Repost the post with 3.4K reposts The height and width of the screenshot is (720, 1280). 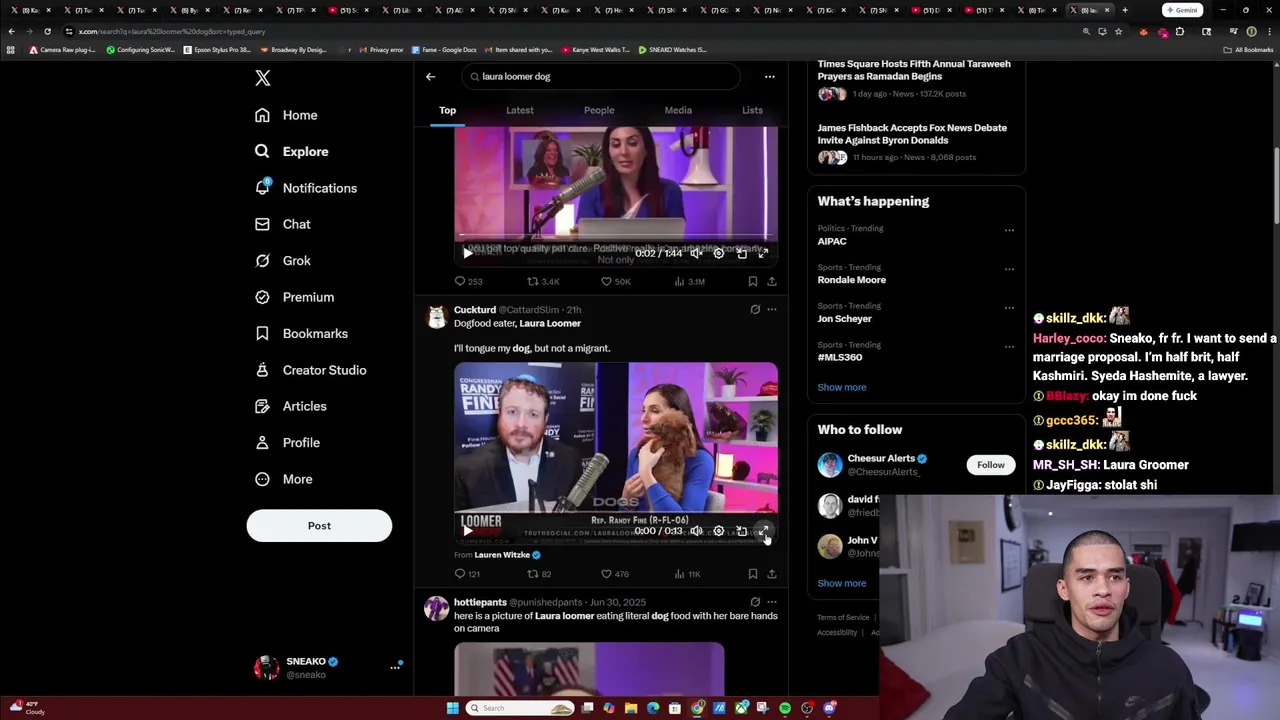point(543,282)
